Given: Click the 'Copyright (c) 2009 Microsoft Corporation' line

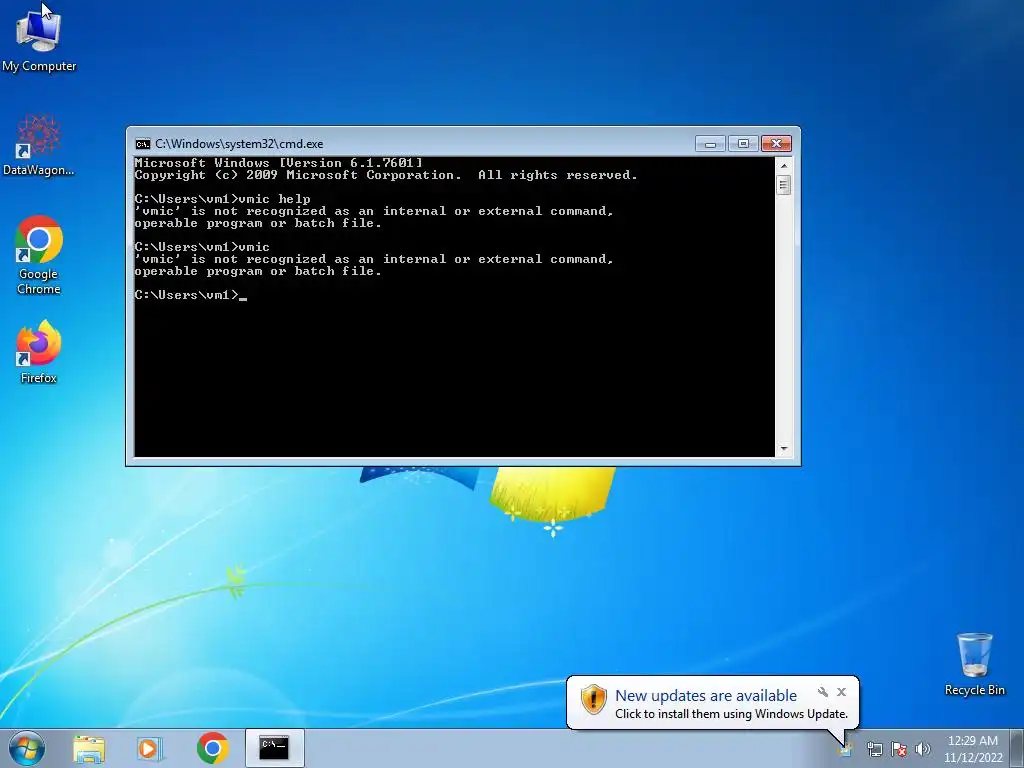Looking at the screenshot, I should (x=386, y=175).
